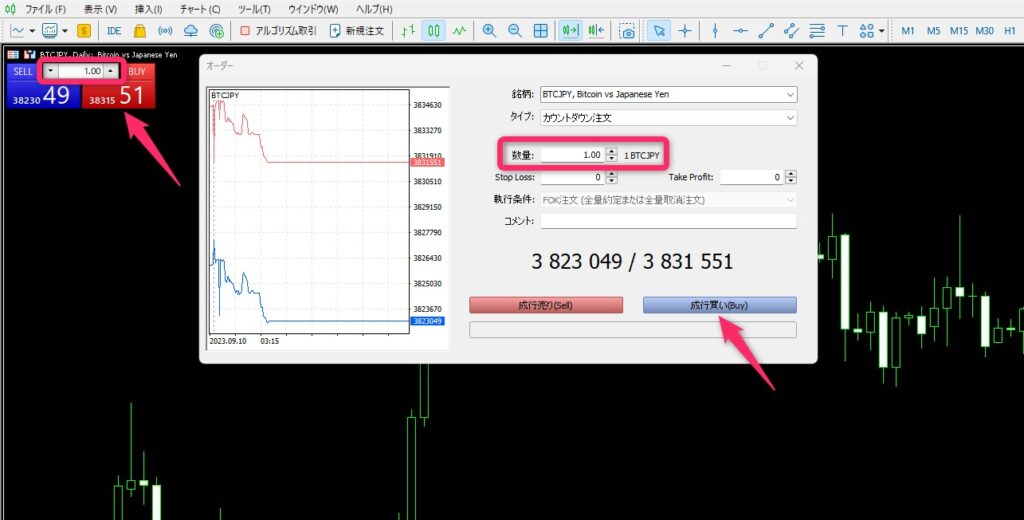Viewport: 1024px width, 520px height.
Task: Open the チャート (C) menu
Action: (200, 9)
